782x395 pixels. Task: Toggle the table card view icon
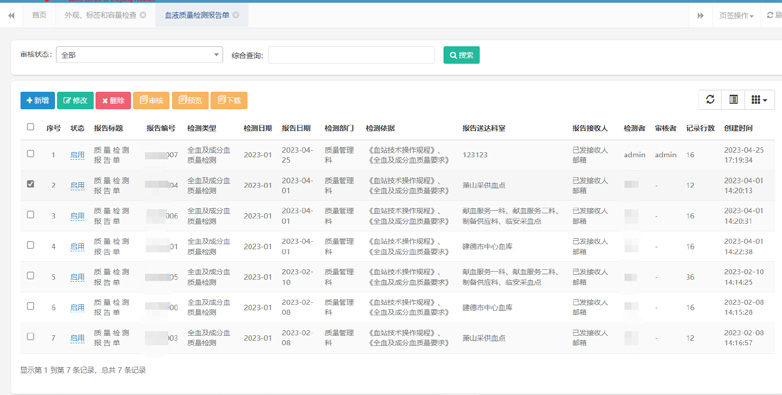[x=733, y=100]
